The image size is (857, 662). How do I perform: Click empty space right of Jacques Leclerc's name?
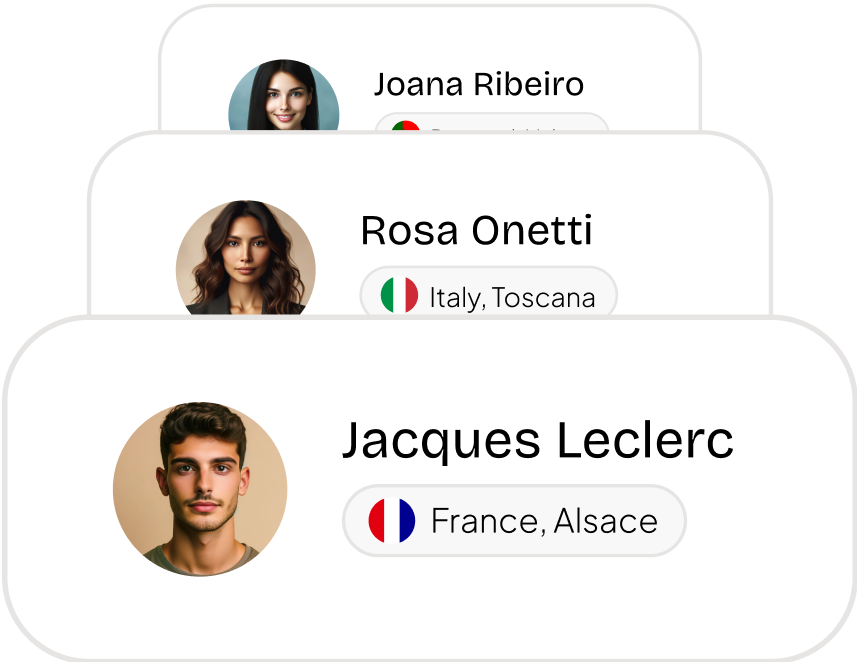pyautogui.click(x=790, y=440)
